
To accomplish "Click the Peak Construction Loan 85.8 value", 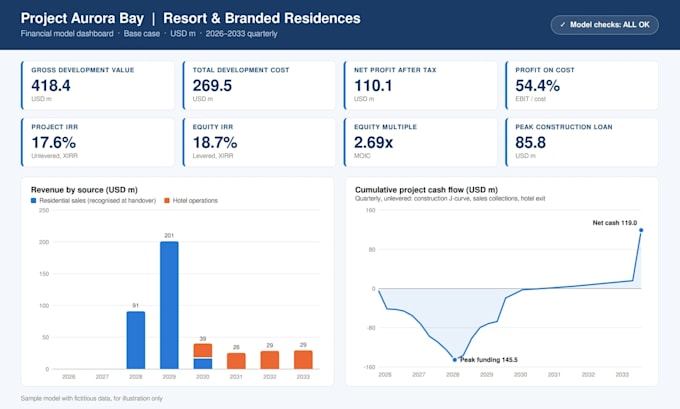I will coord(530,142).
